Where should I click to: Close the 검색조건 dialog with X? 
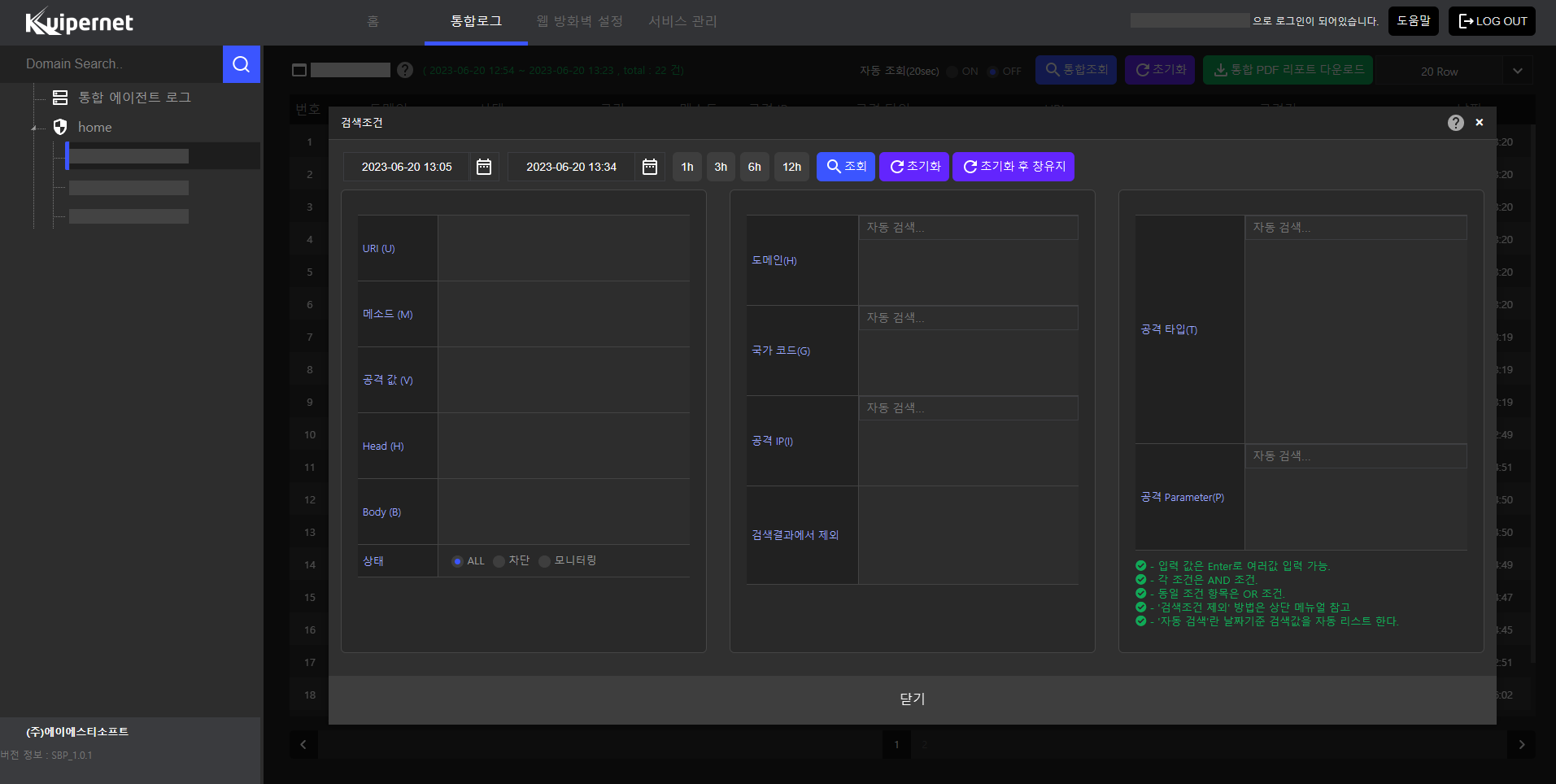coord(1480,122)
